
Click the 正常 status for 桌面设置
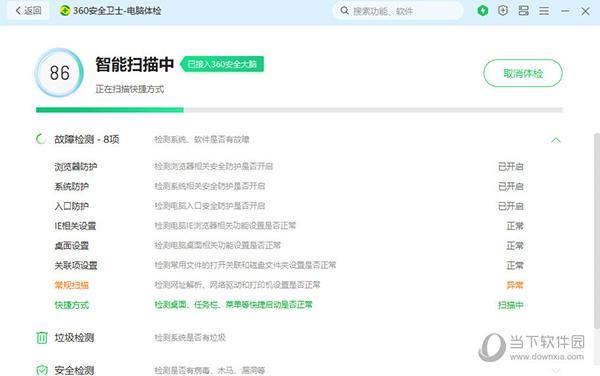pyautogui.click(x=515, y=246)
